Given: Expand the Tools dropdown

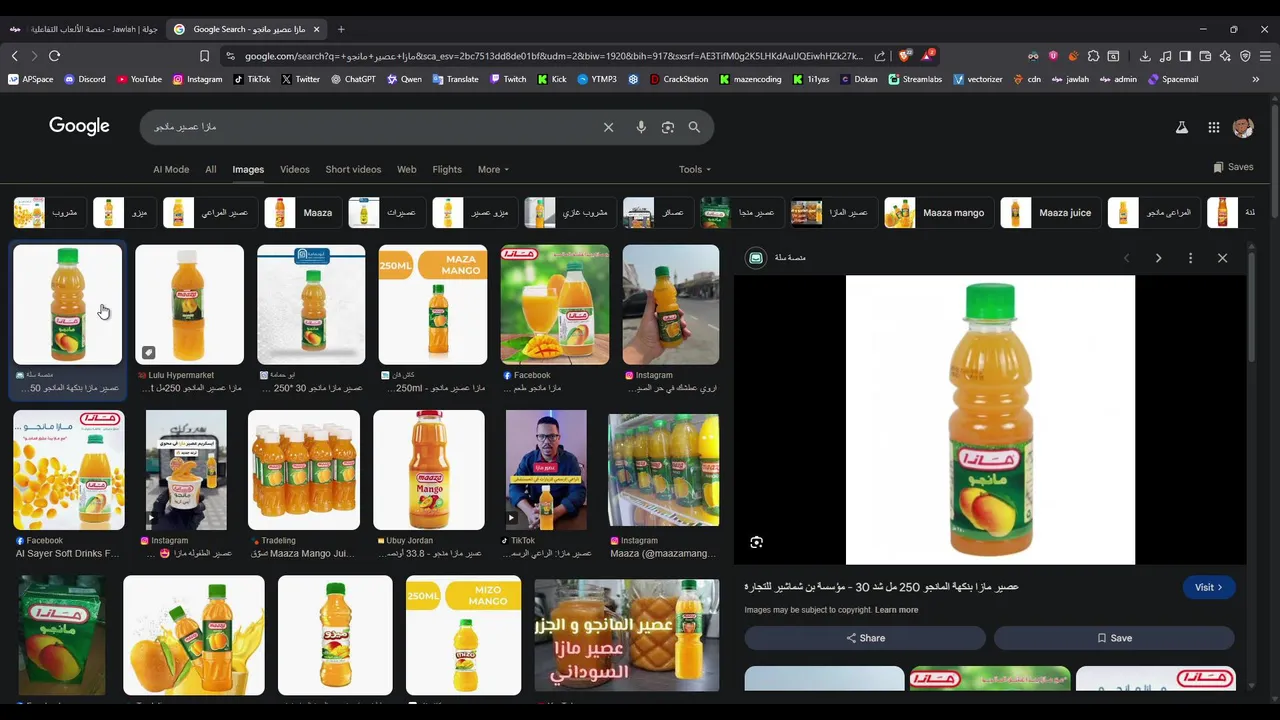Looking at the screenshot, I should tap(695, 169).
